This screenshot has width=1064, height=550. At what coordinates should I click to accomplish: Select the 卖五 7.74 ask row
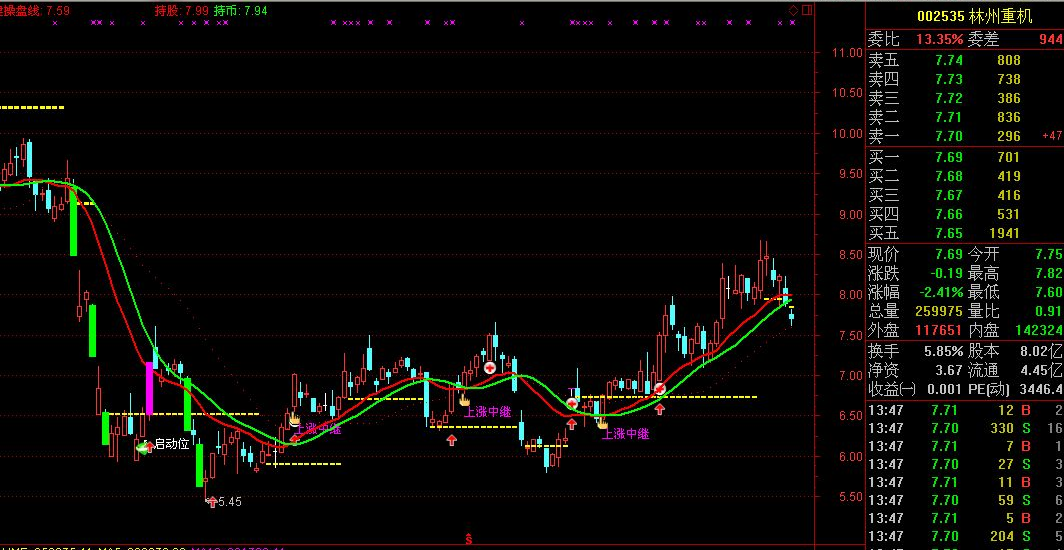965,60
